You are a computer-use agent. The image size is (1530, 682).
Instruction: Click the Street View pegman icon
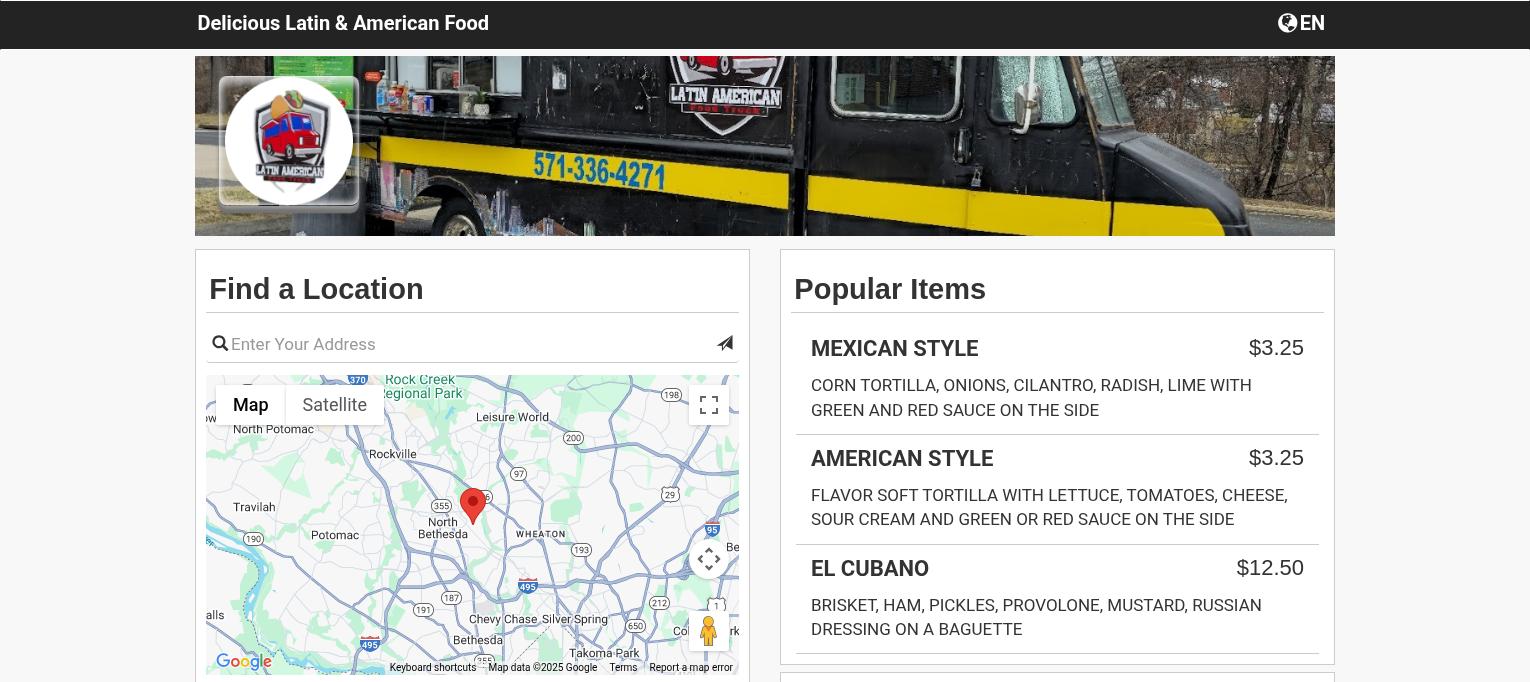pos(709,631)
